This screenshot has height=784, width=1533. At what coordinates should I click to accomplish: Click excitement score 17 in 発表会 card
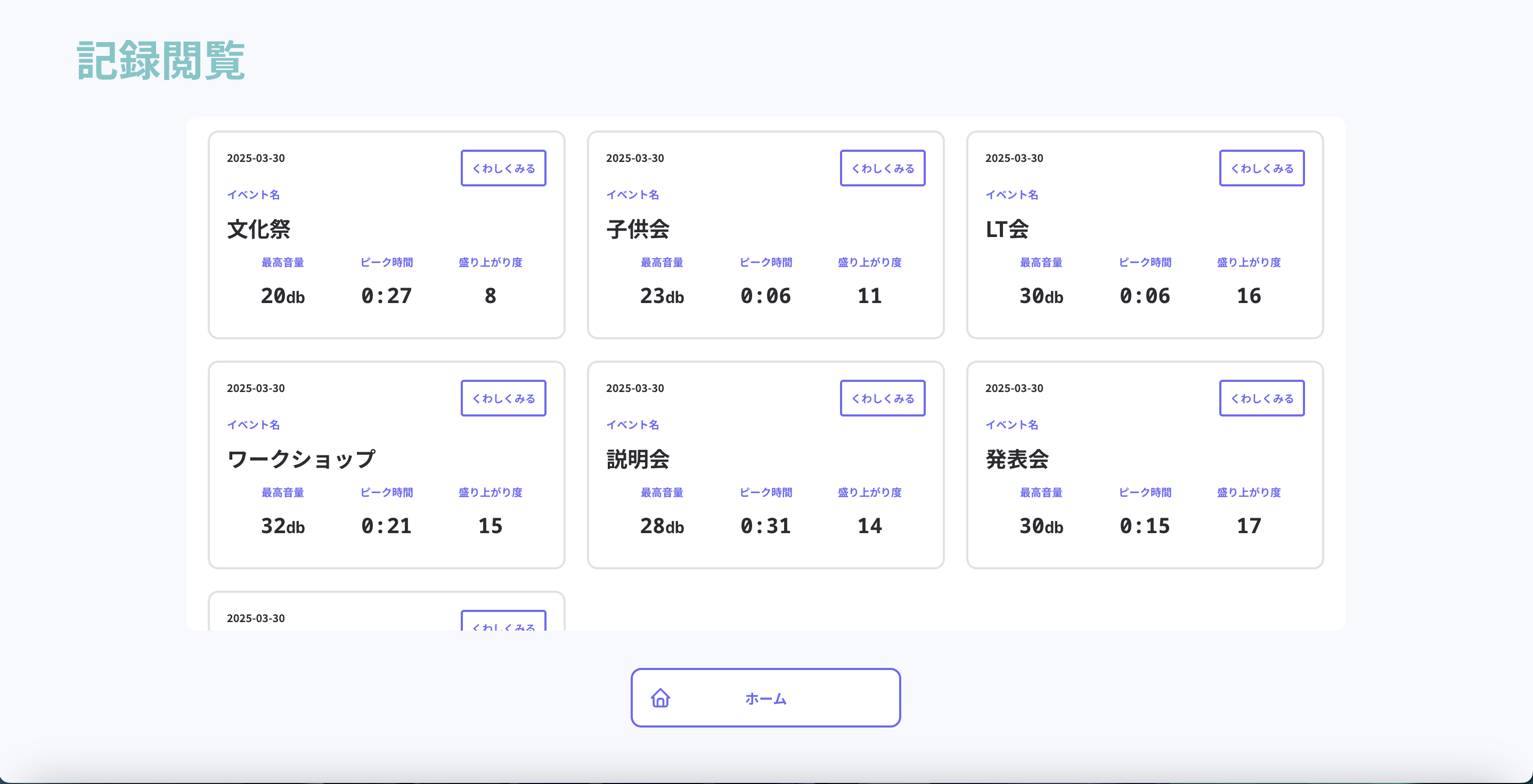[x=1249, y=526]
